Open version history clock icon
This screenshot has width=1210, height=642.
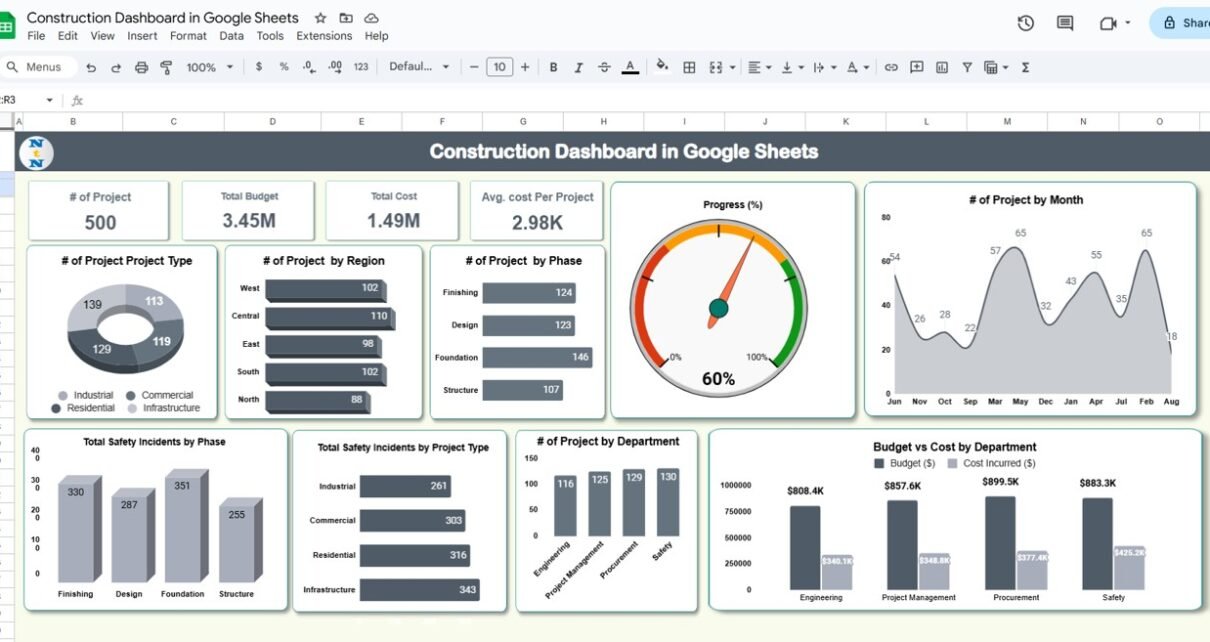tap(1025, 23)
